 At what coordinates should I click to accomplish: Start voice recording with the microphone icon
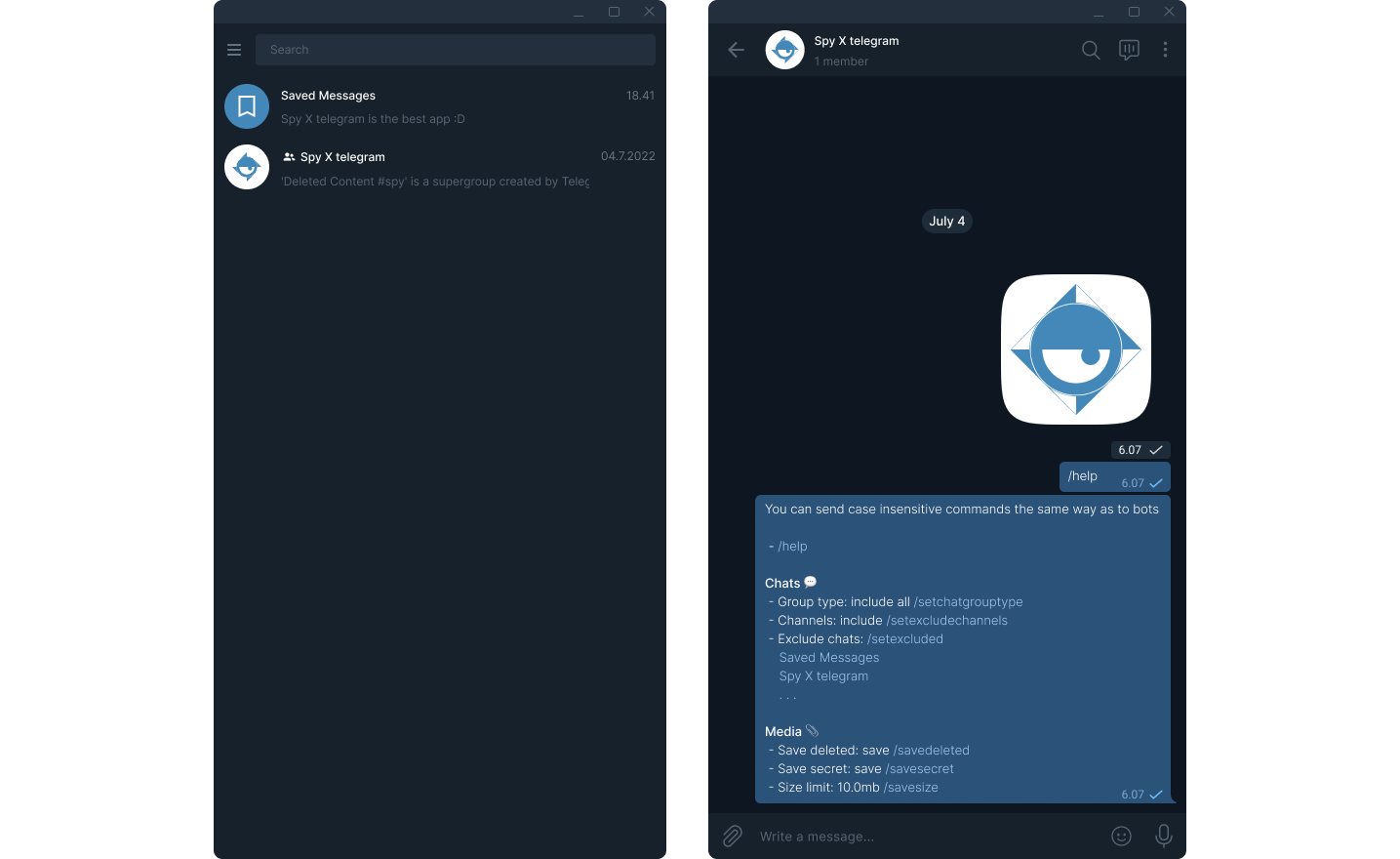(x=1164, y=836)
